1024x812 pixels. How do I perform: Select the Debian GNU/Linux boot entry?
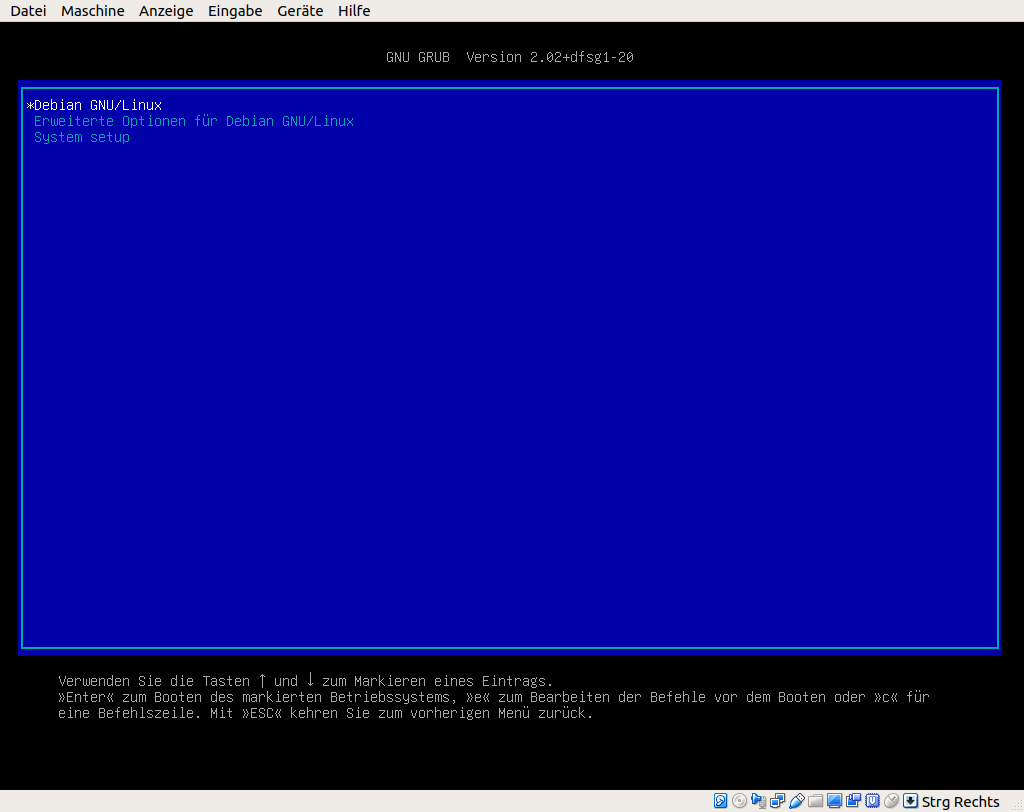tap(97, 104)
